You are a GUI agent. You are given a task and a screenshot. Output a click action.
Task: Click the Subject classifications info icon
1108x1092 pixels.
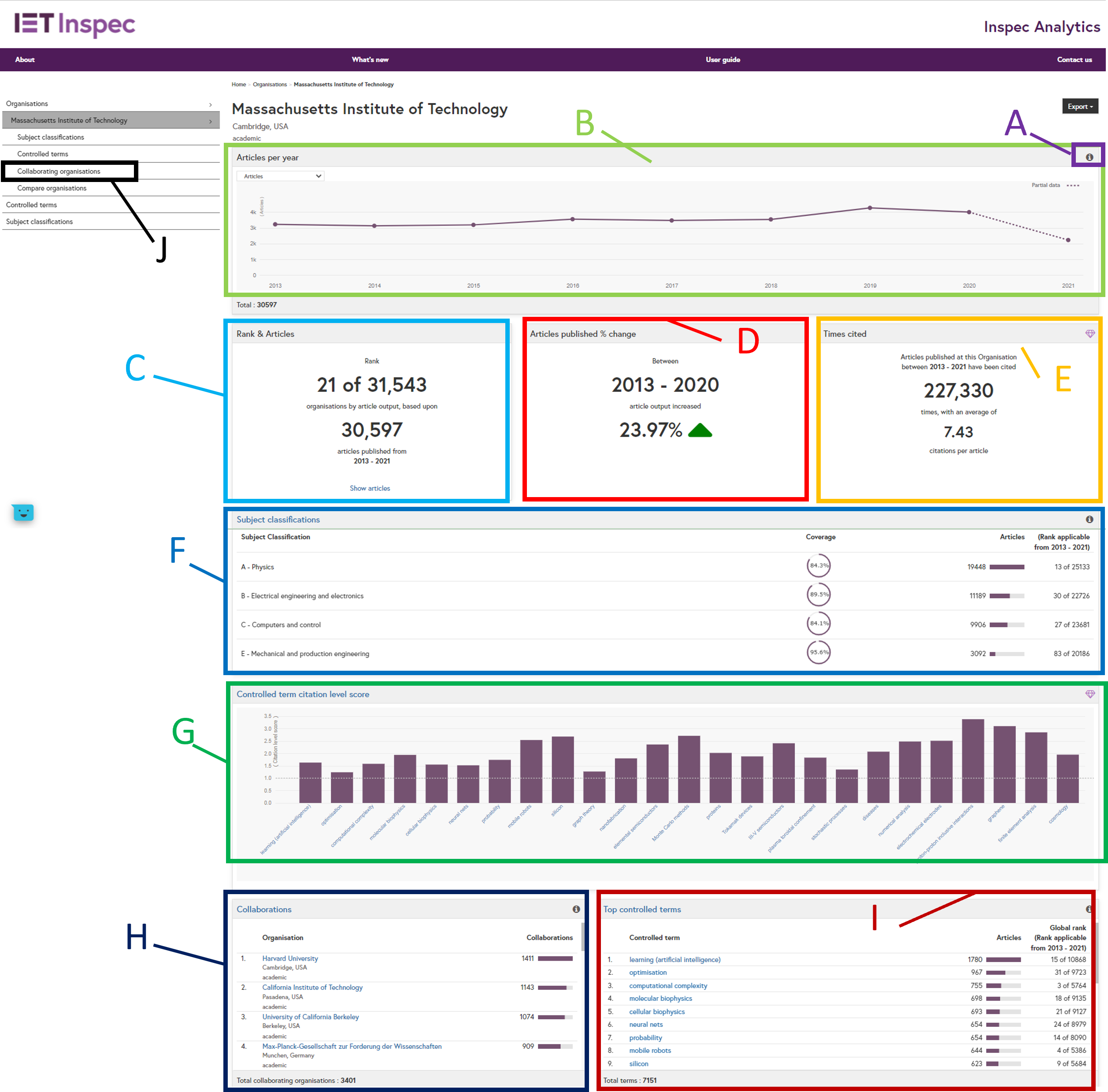[1089, 519]
